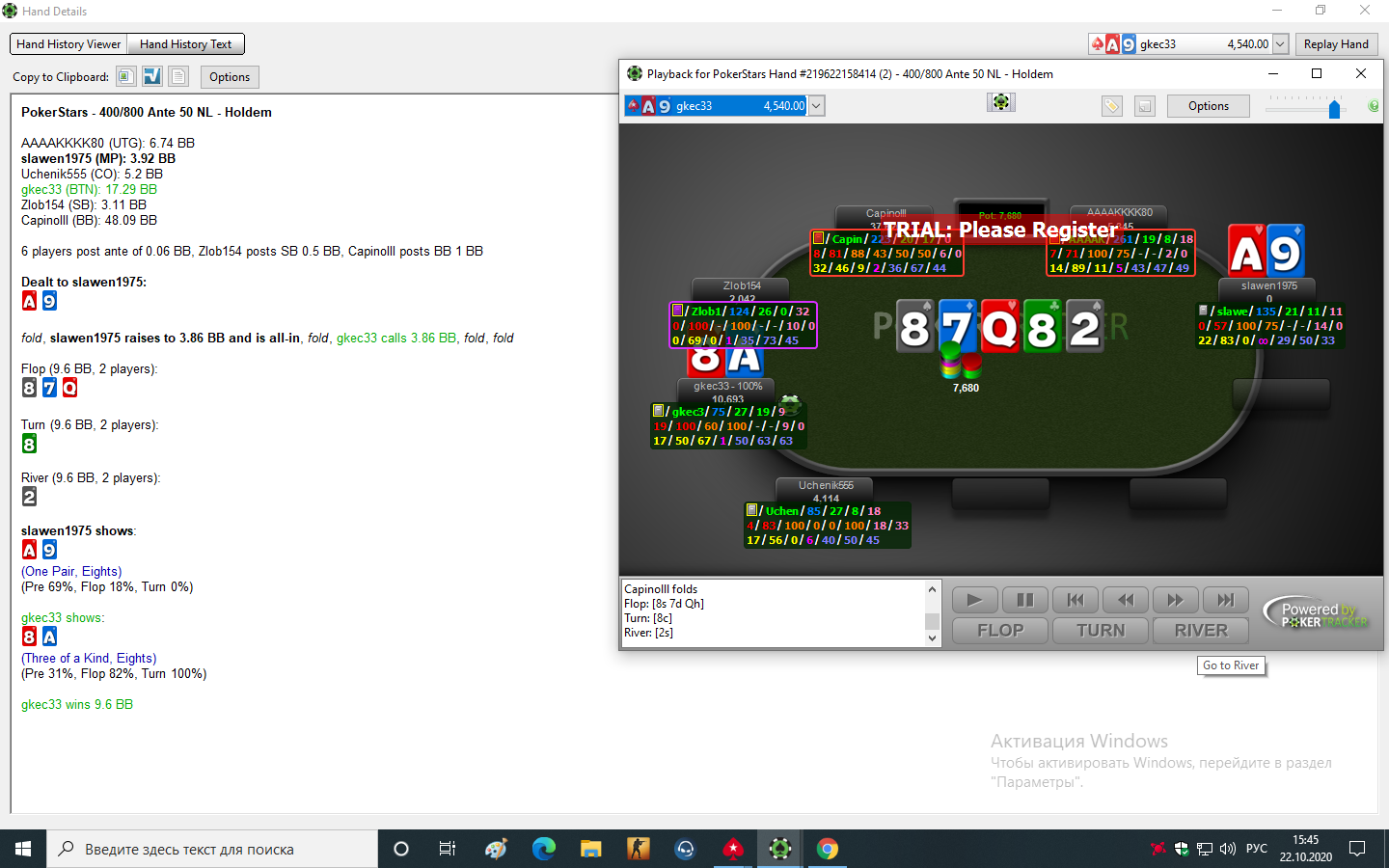The image size is (1389, 868).
Task: Open note icon in Zlob1 HUD
Action: click(x=677, y=311)
